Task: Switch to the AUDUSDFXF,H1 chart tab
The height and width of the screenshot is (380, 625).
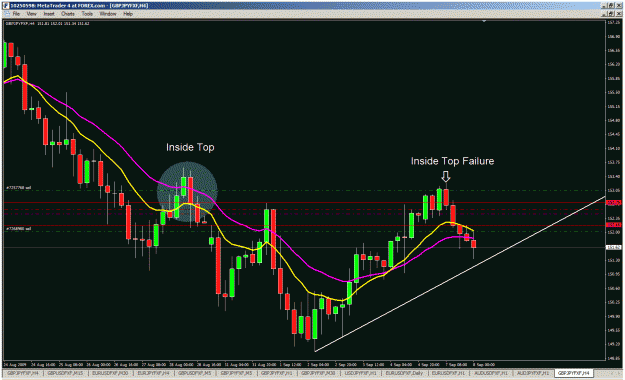Action: click(x=491, y=373)
